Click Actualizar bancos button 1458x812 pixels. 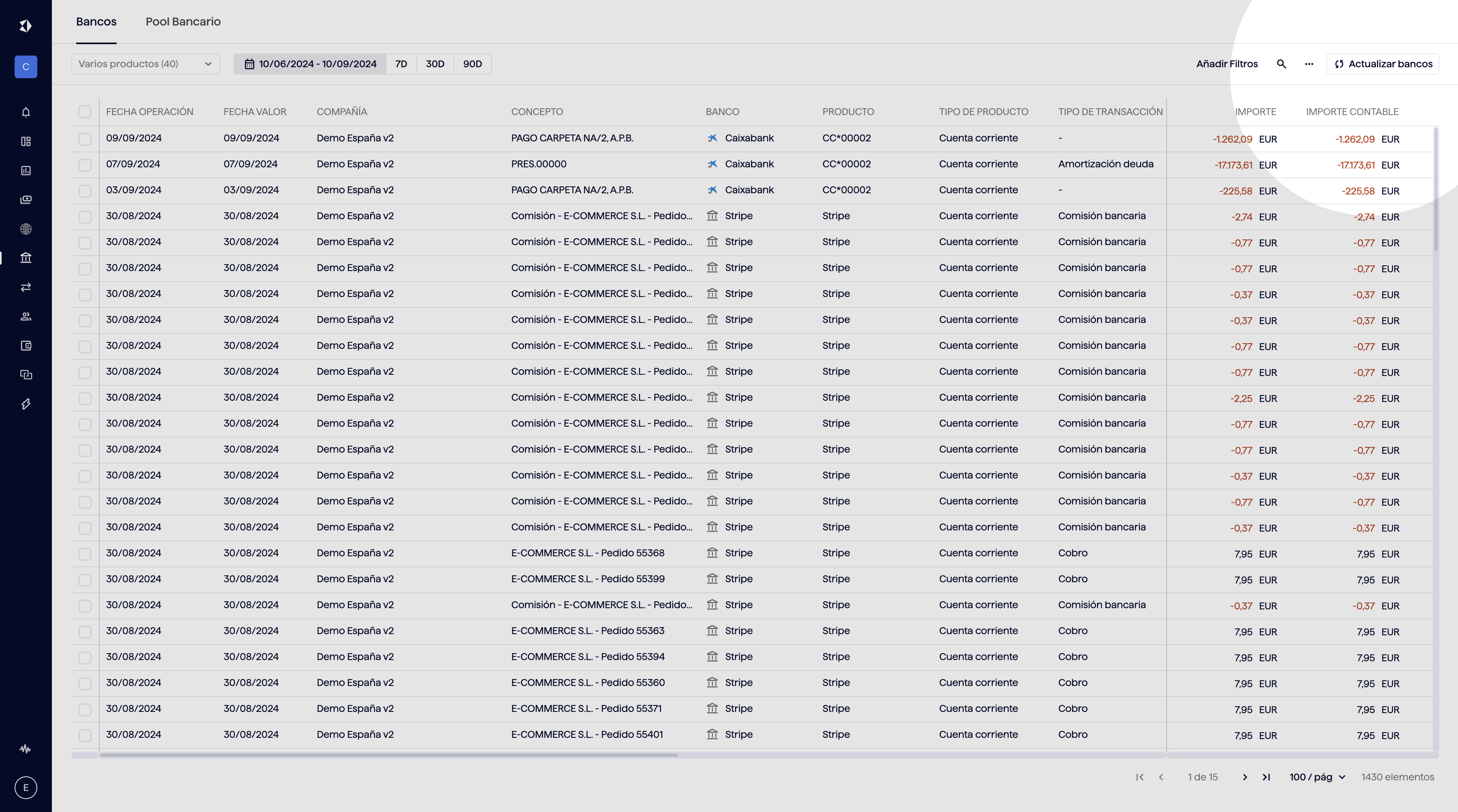(1383, 64)
